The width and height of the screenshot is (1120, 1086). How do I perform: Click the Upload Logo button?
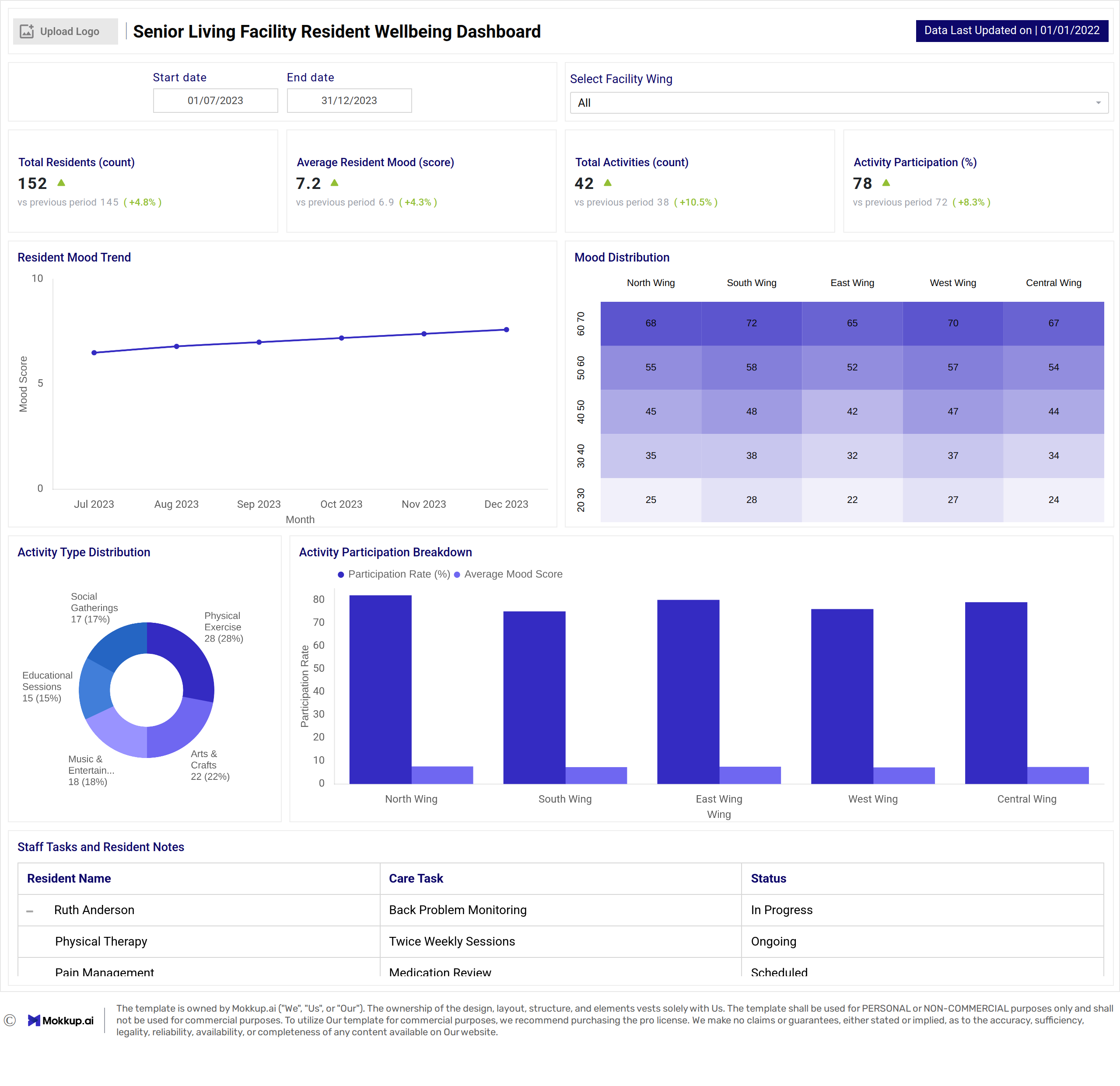(x=65, y=31)
